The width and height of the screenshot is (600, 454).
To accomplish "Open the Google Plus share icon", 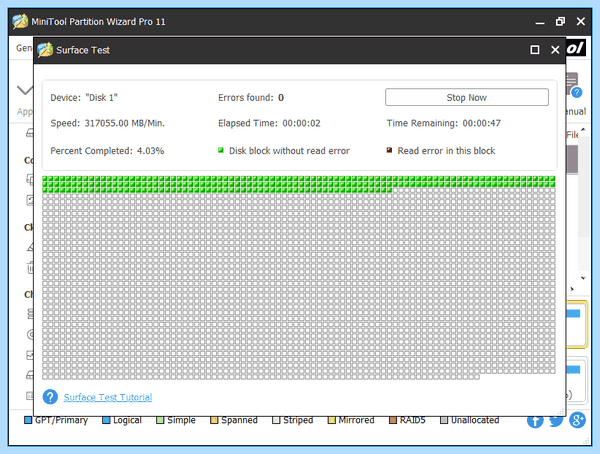I will pyautogui.click(x=577, y=420).
